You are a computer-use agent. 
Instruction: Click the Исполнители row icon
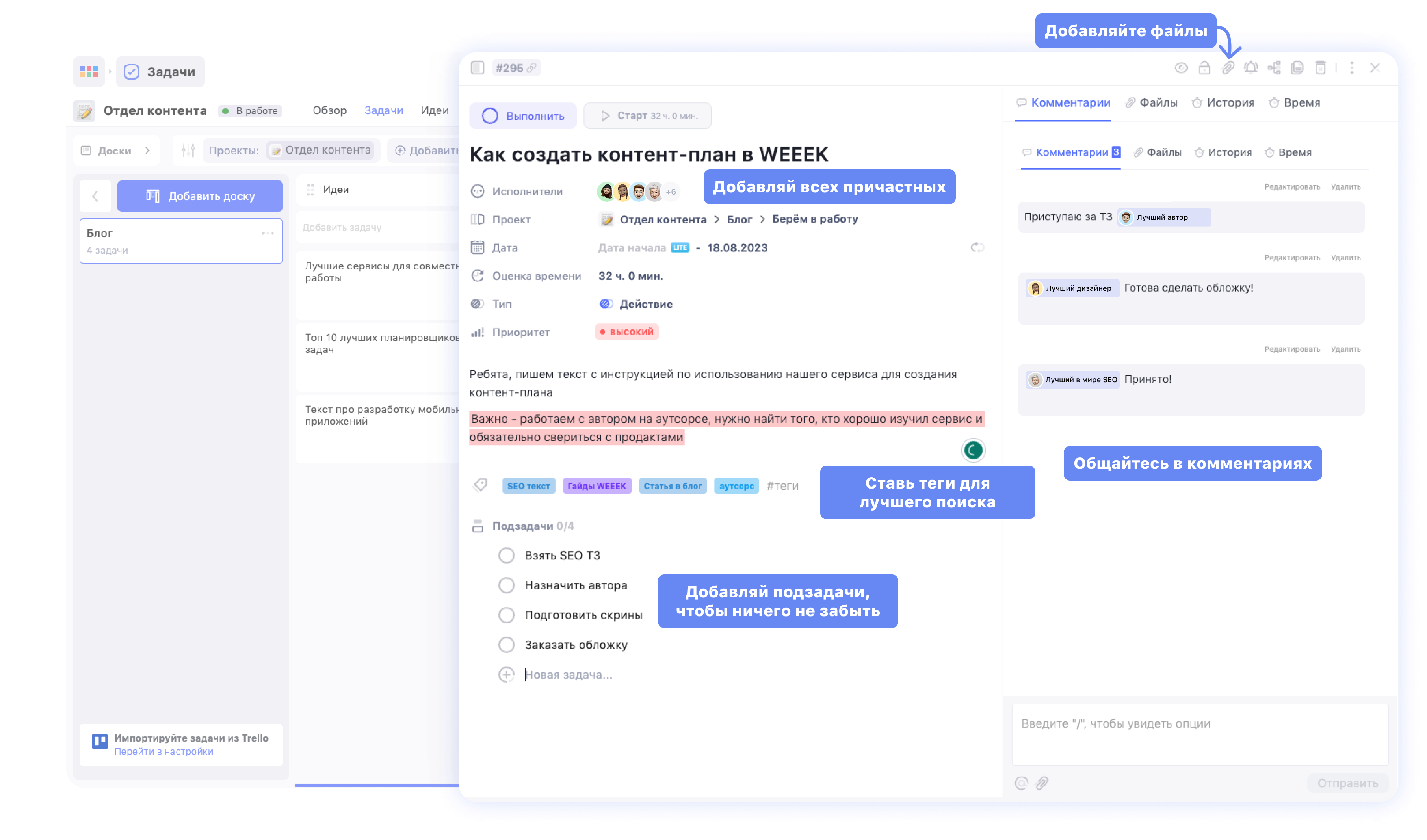click(x=478, y=191)
